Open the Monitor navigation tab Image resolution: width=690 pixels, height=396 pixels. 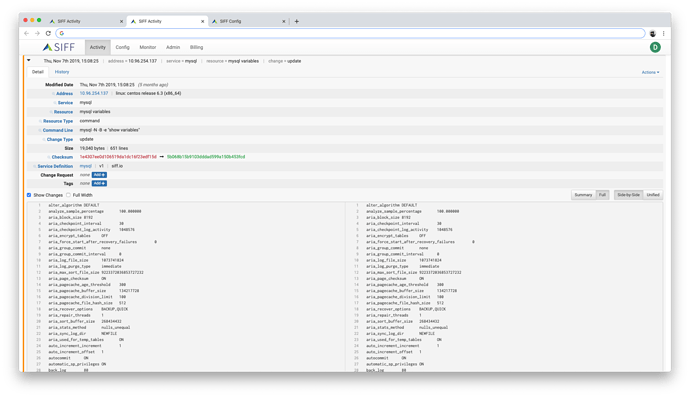click(x=147, y=47)
